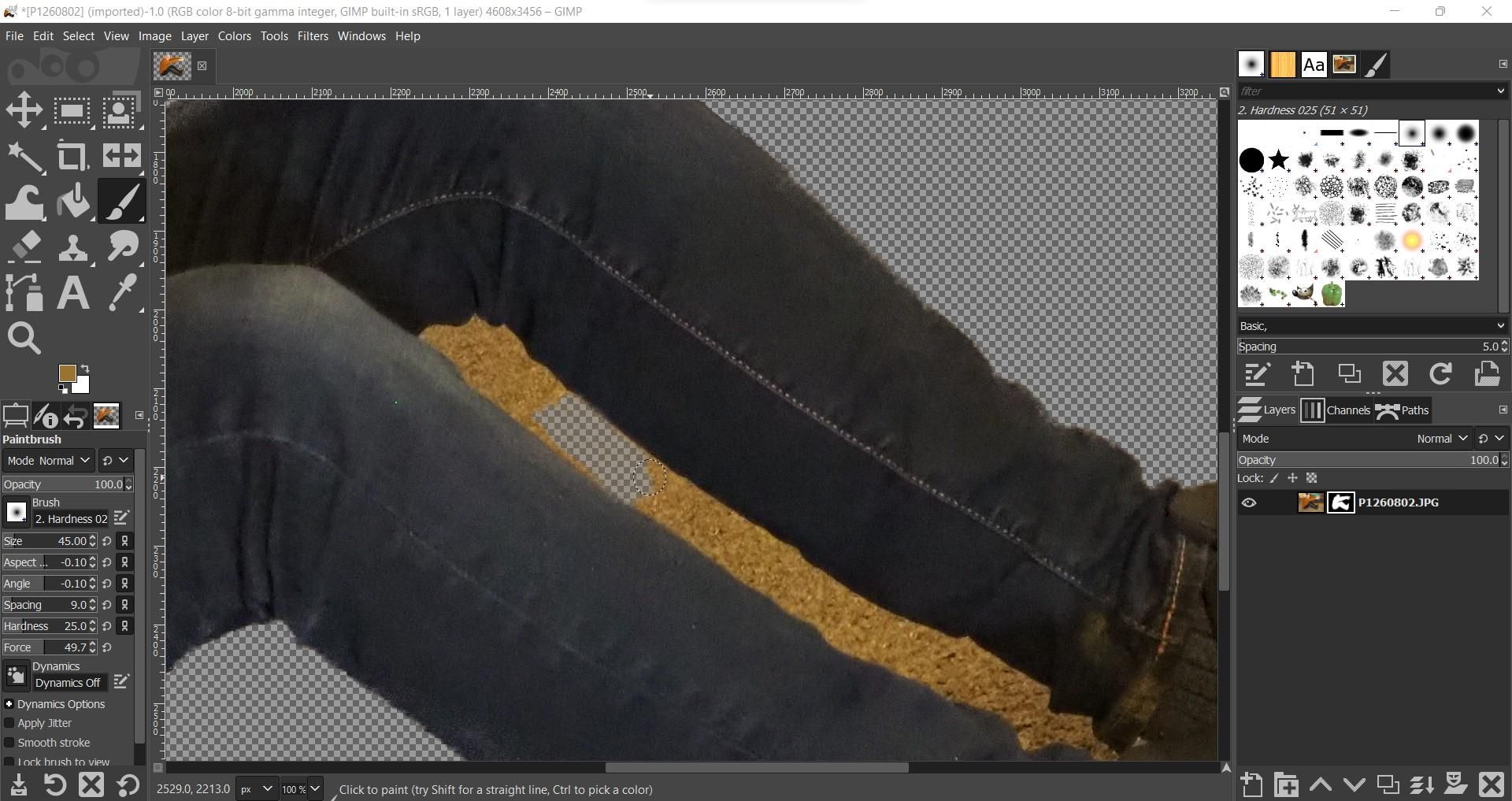Select the Eraser tool

[x=25, y=247]
